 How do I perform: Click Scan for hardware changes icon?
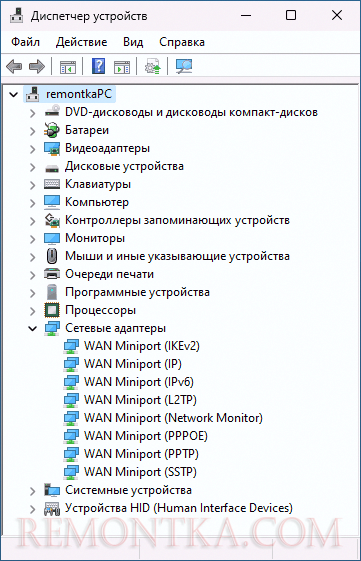[184, 67]
